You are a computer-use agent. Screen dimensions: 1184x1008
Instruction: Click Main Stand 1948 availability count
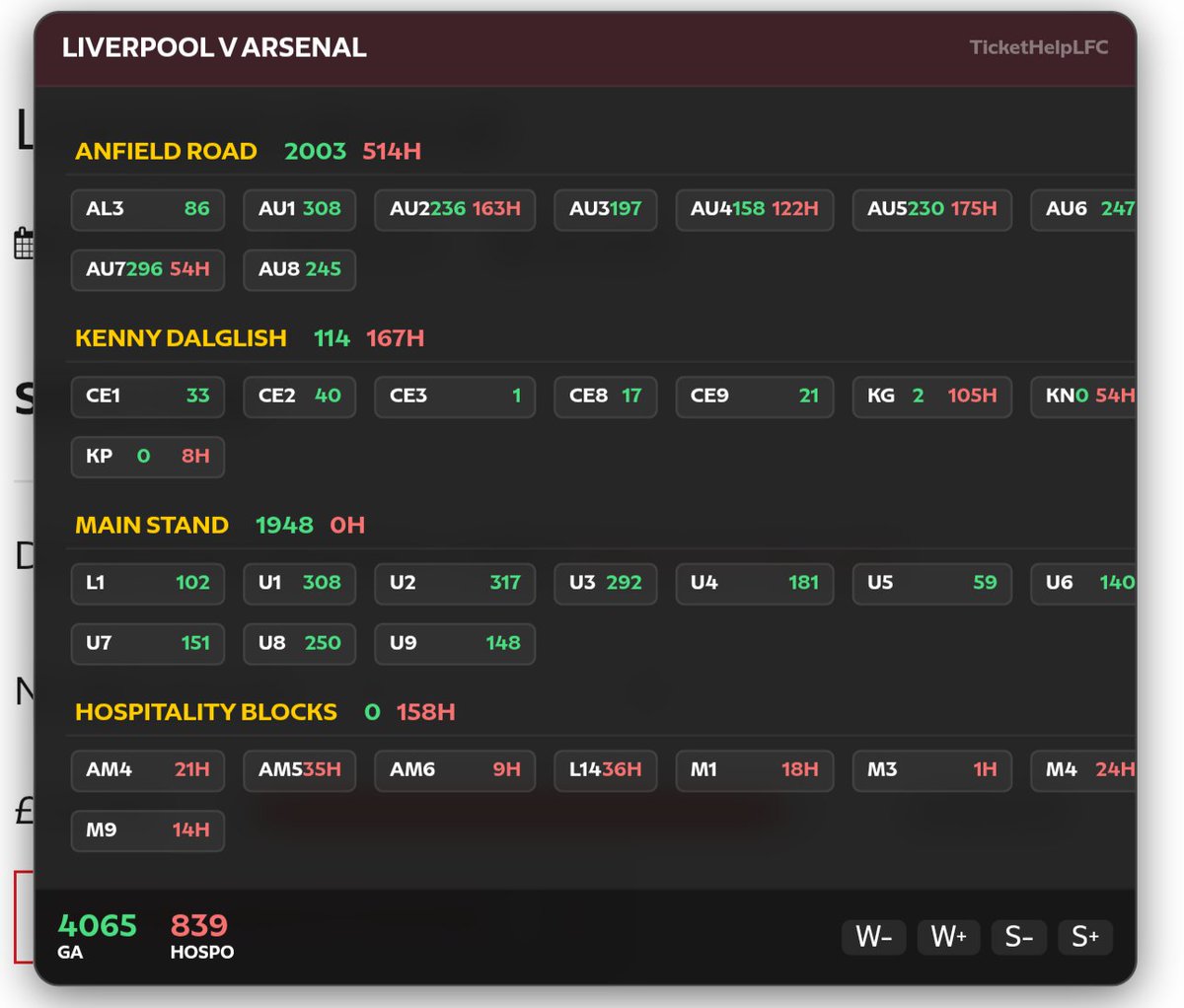coord(284,526)
